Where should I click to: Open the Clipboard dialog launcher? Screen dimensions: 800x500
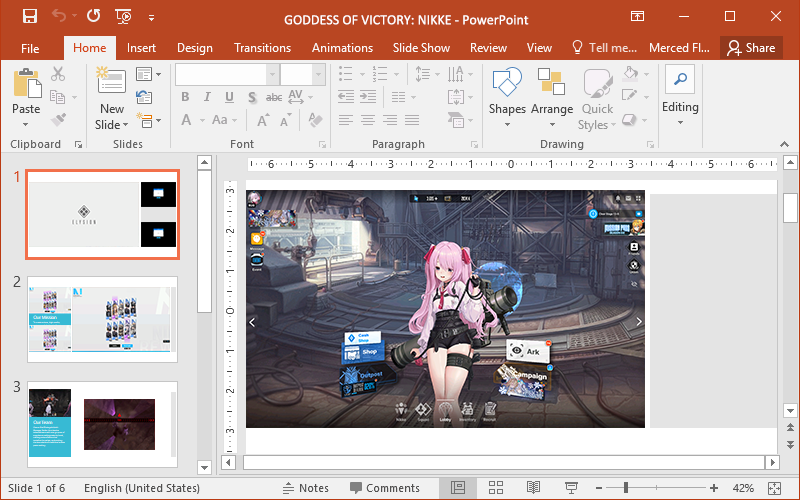coord(78,145)
